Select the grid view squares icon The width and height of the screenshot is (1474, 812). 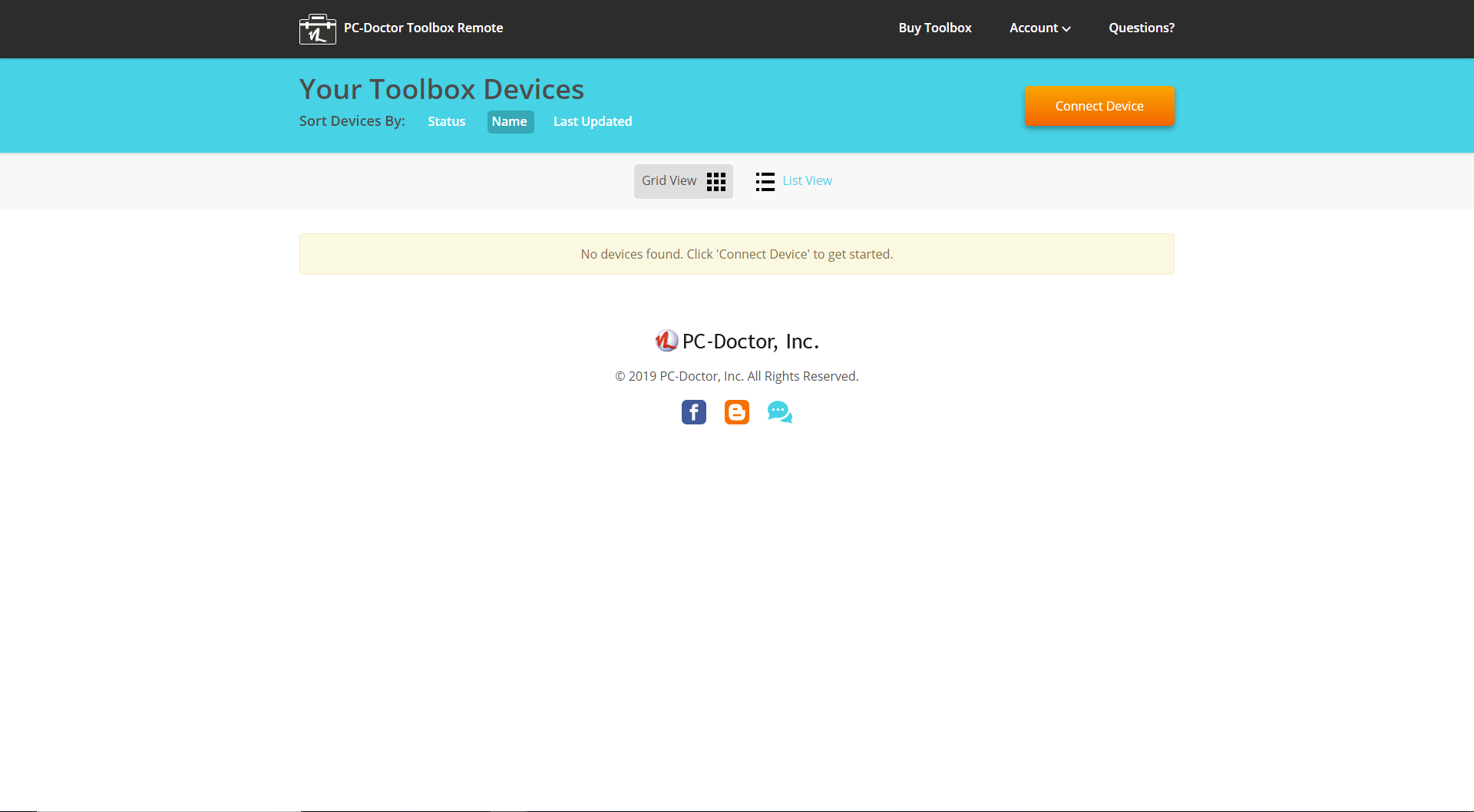click(x=716, y=181)
